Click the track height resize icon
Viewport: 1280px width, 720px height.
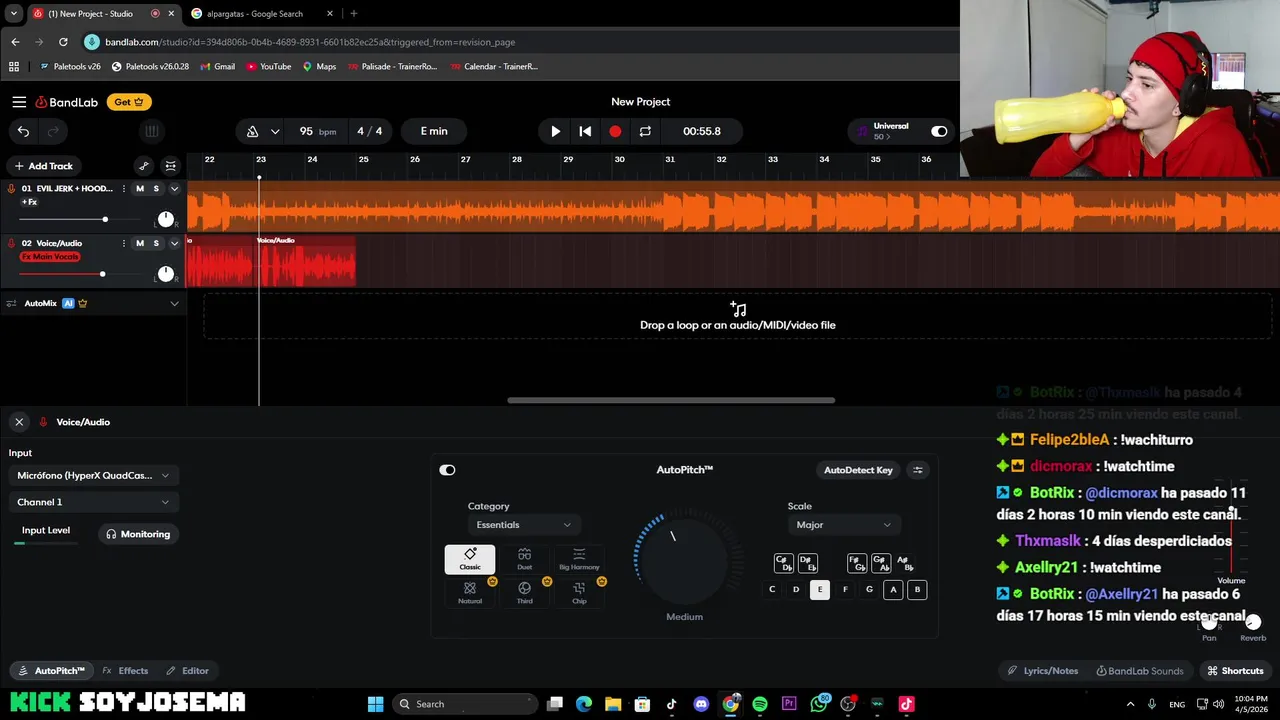coord(170,166)
